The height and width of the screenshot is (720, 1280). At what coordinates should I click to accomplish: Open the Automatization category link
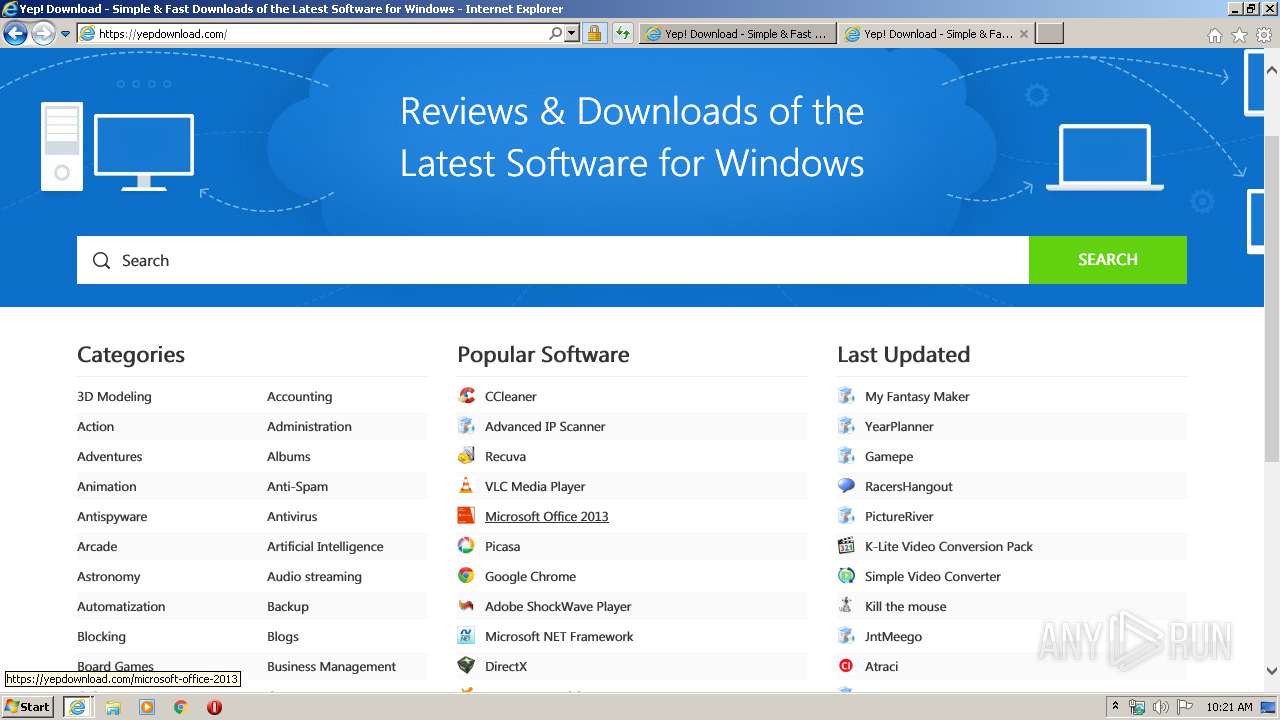tap(121, 606)
